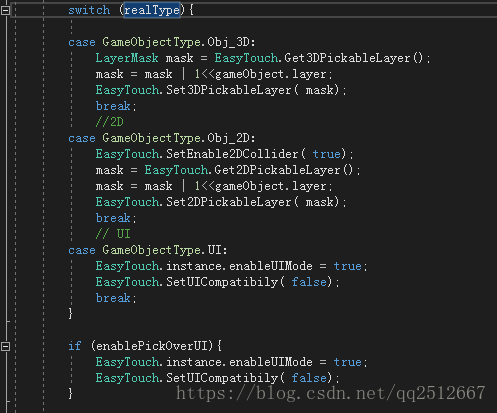Click the switch keyword
This screenshot has width=497, height=413.
[89, 10]
